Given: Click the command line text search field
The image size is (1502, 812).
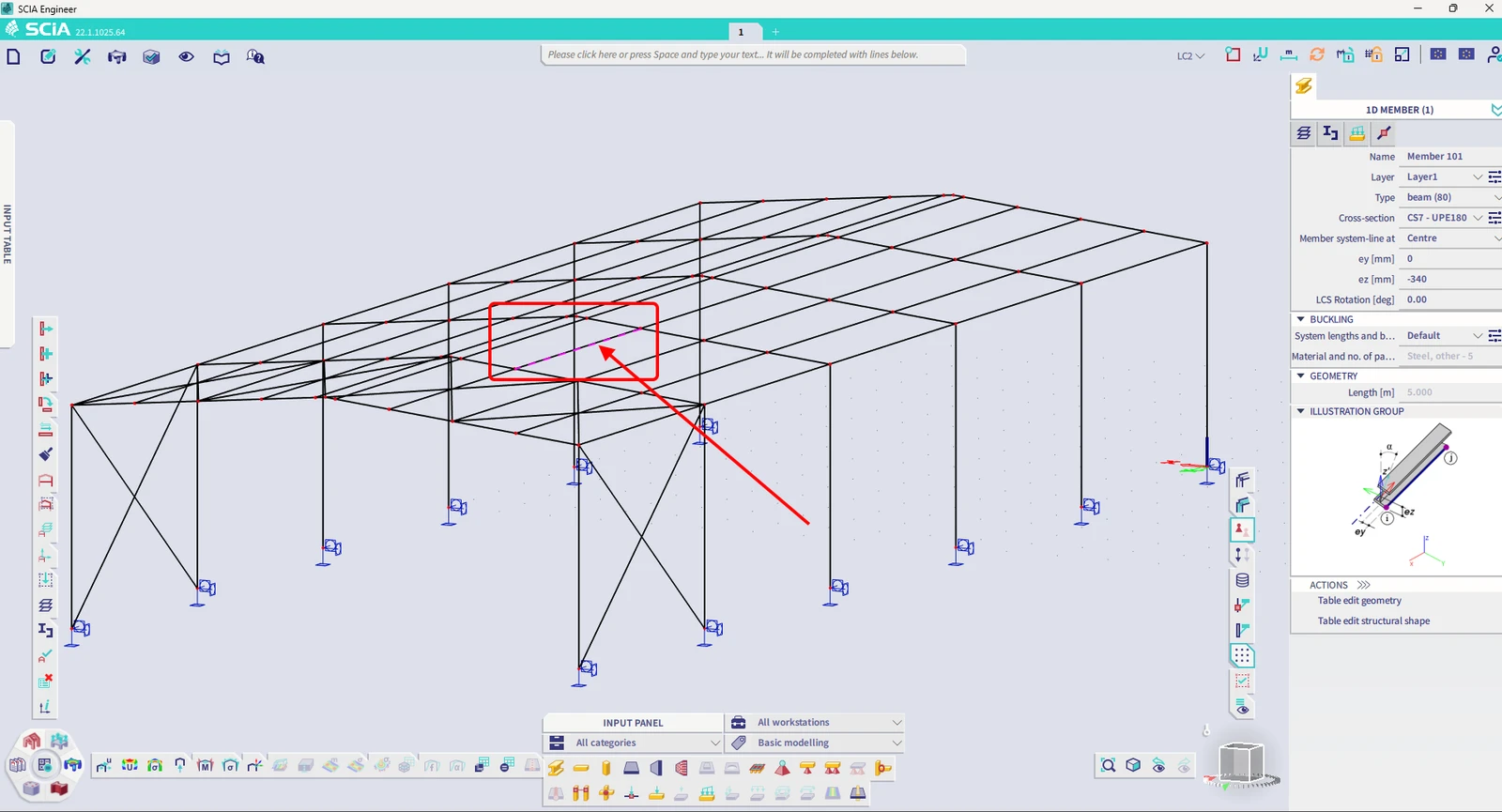Looking at the screenshot, I should [753, 54].
